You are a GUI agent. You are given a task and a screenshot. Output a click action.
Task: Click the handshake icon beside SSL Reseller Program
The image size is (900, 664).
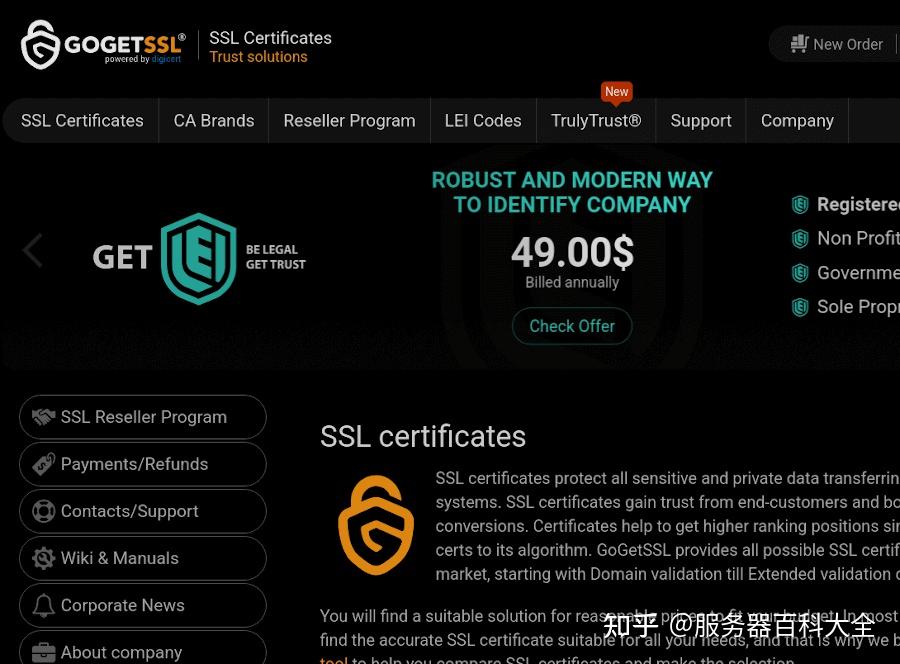43,417
